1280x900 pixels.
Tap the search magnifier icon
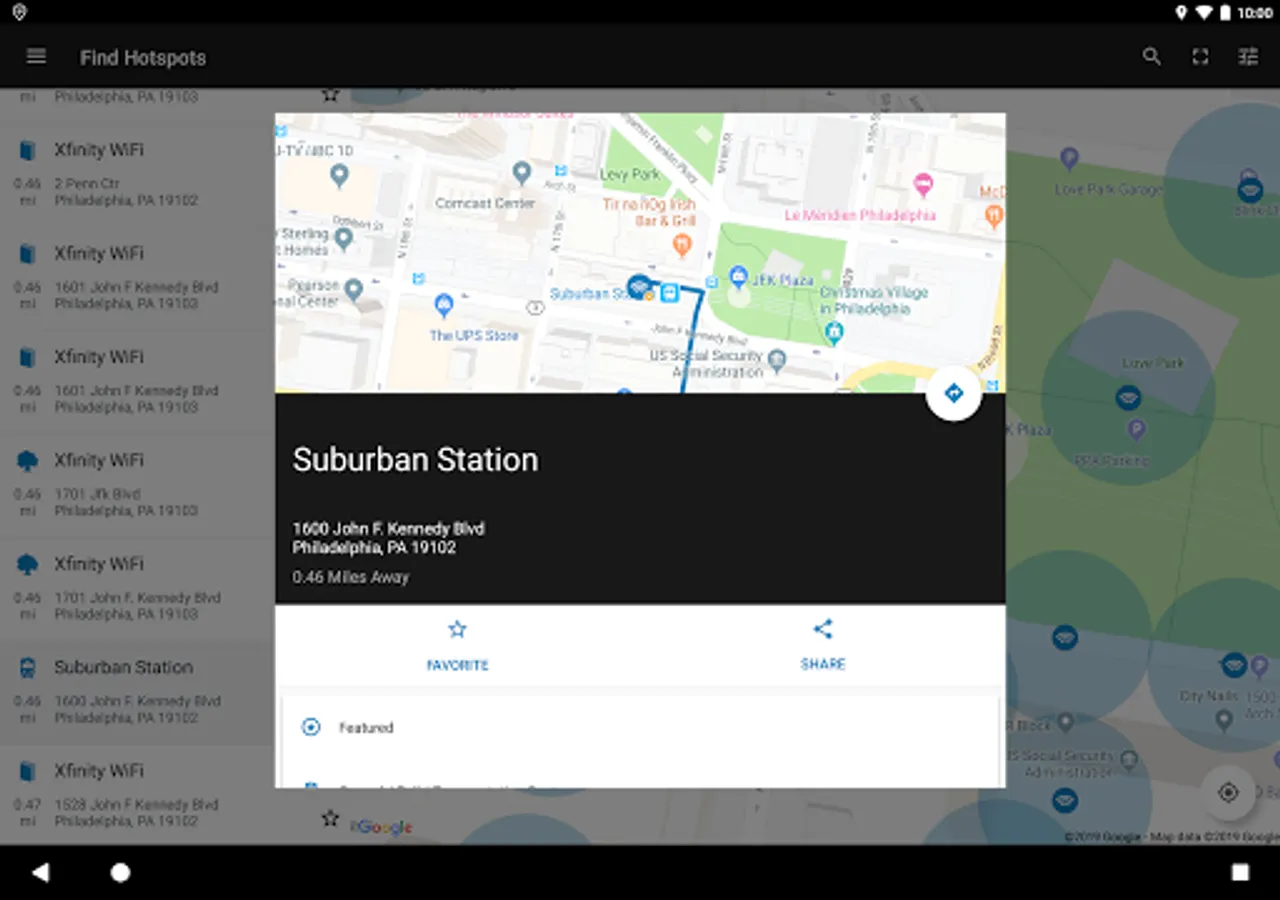point(1152,57)
